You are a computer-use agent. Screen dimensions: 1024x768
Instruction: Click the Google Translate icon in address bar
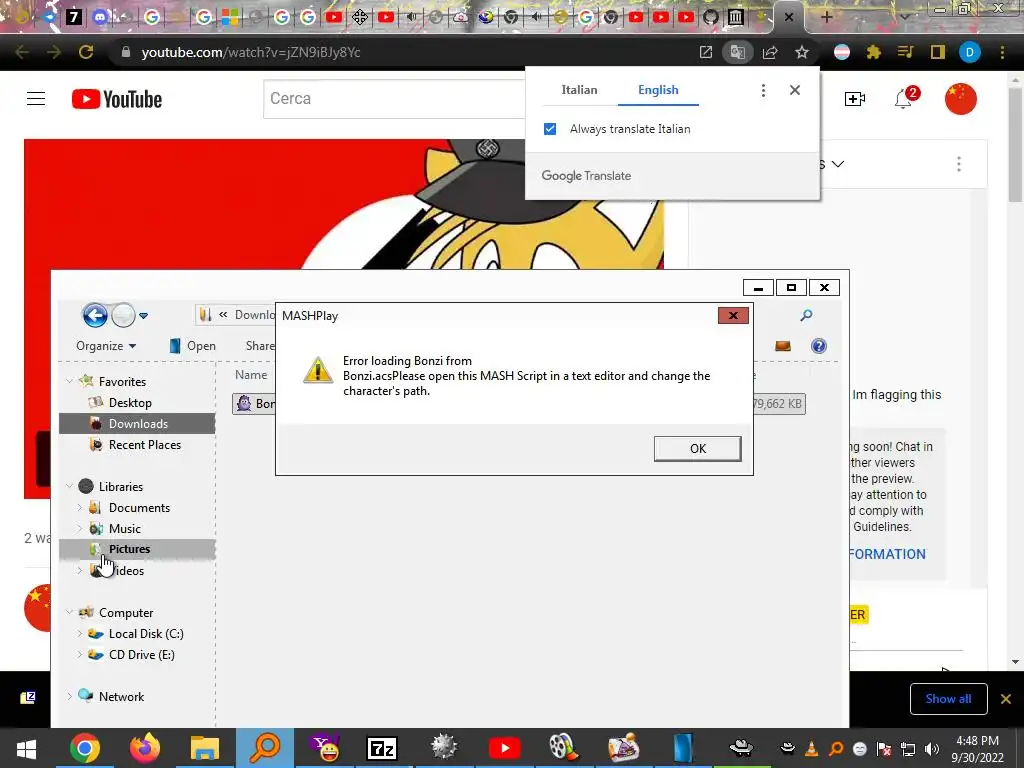(737, 52)
